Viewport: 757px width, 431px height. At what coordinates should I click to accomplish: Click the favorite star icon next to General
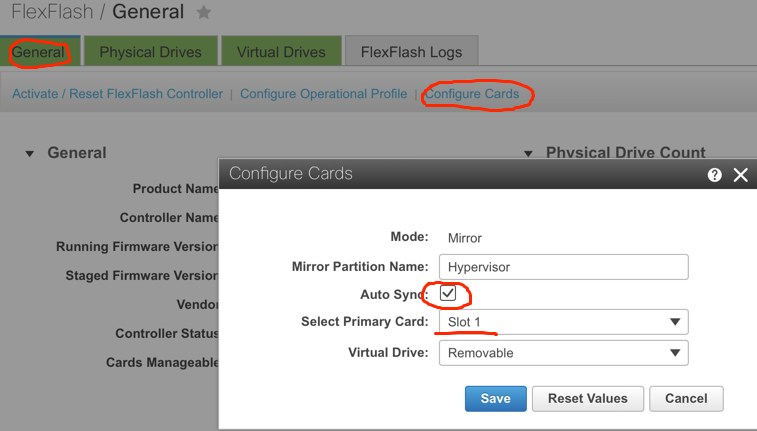[x=204, y=12]
